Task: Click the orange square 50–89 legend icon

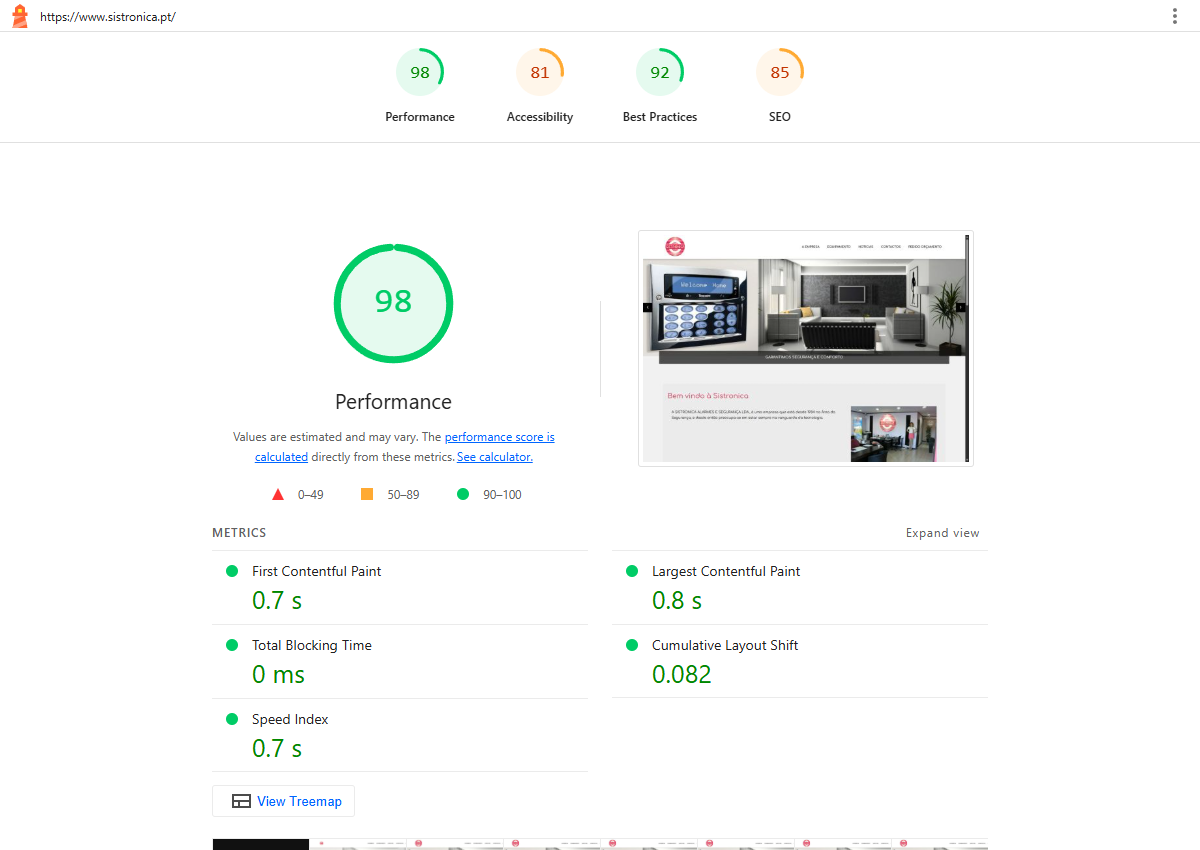Action: tap(367, 494)
